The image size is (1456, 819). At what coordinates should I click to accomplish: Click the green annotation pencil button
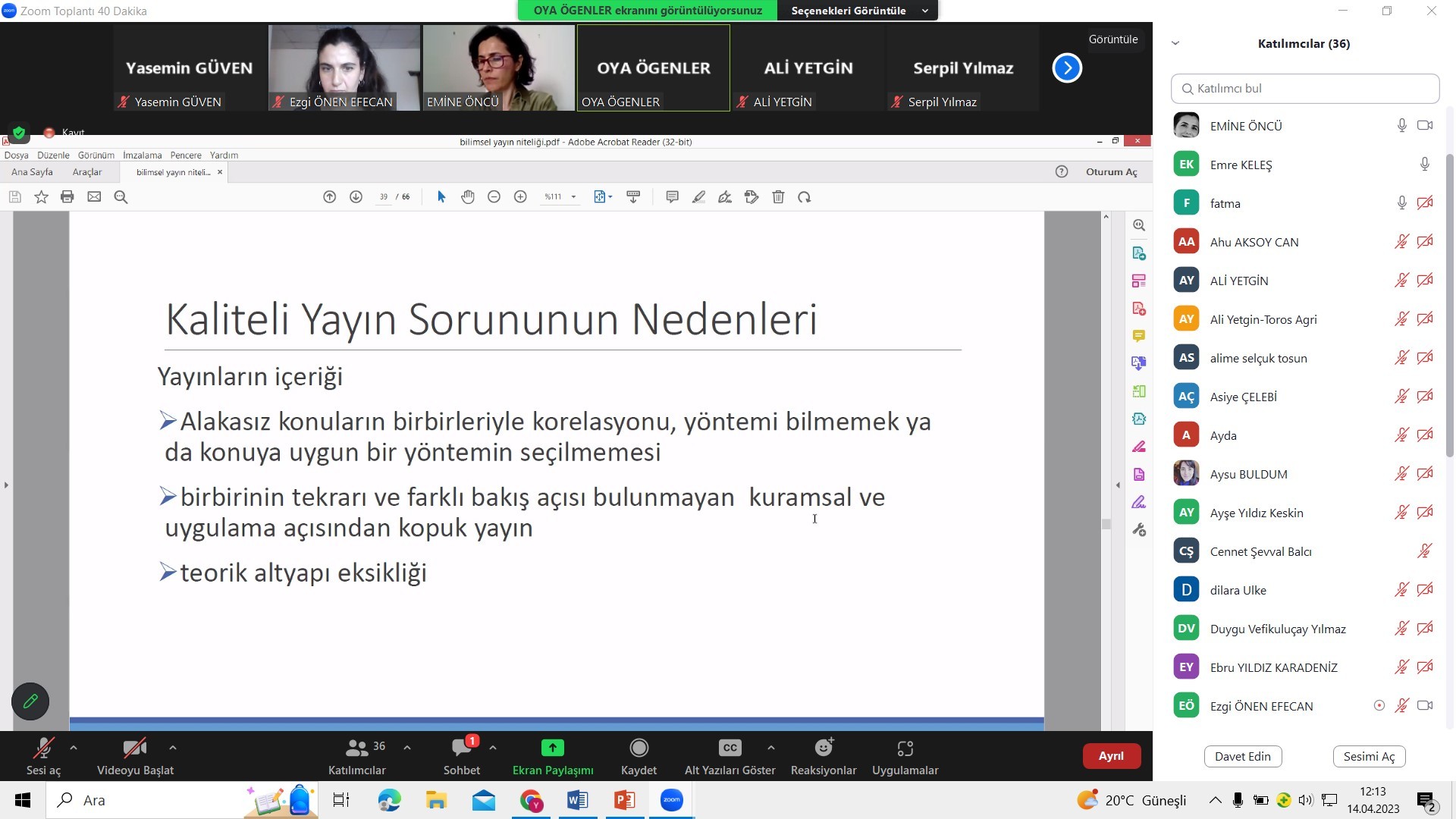pyautogui.click(x=30, y=701)
